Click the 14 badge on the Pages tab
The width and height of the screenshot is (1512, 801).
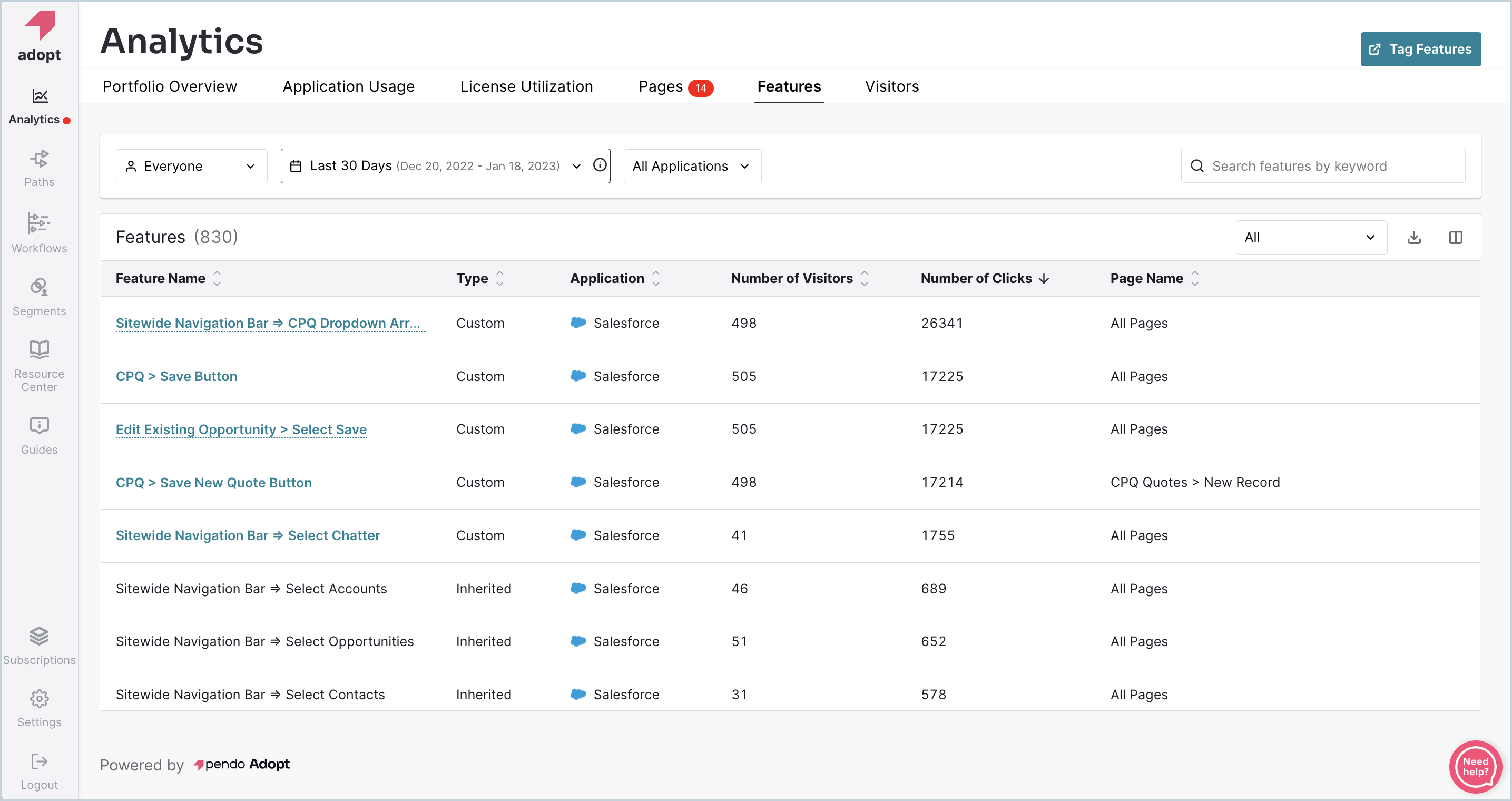(700, 88)
